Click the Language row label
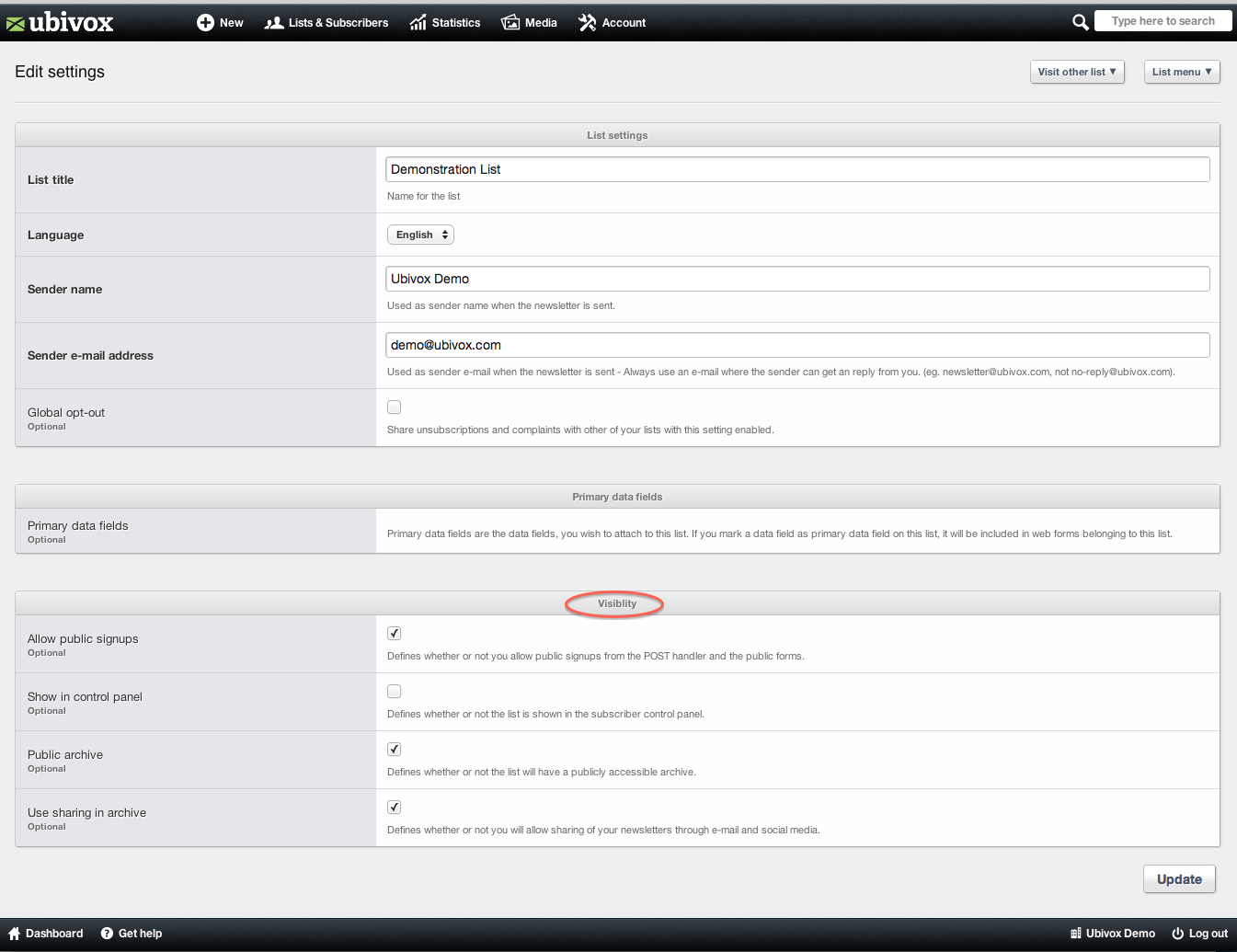 [x=55, y=235]
